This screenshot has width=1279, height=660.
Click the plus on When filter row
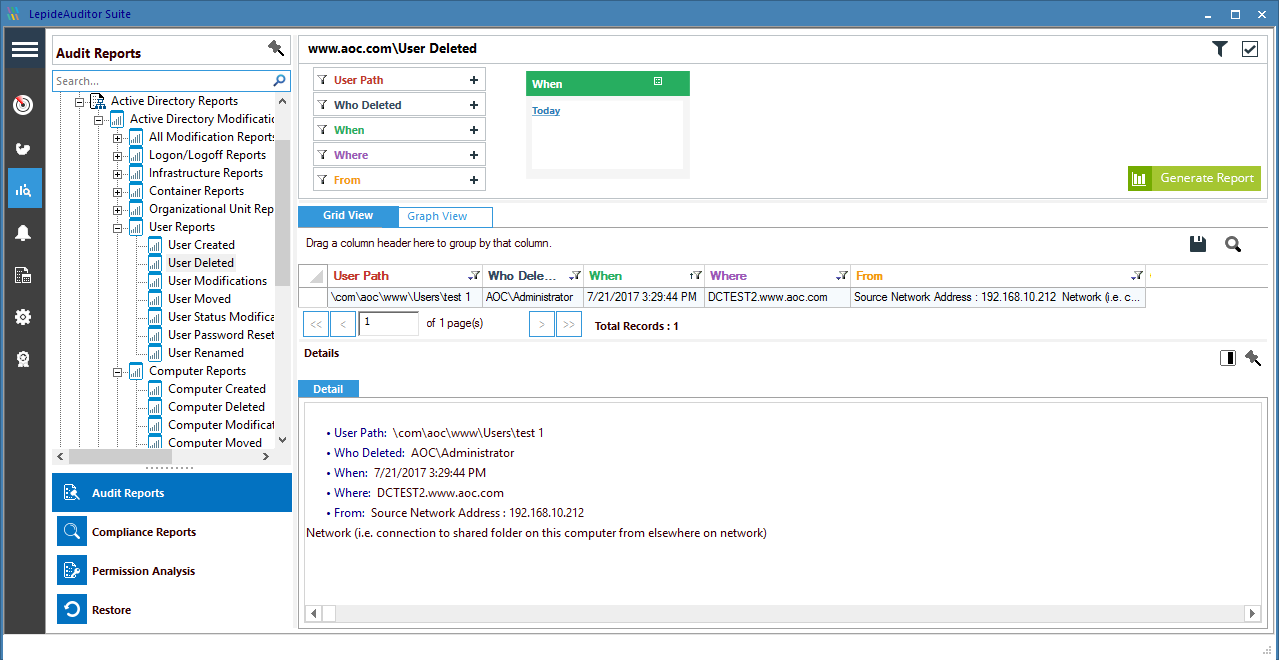click(x=473, y=130)
